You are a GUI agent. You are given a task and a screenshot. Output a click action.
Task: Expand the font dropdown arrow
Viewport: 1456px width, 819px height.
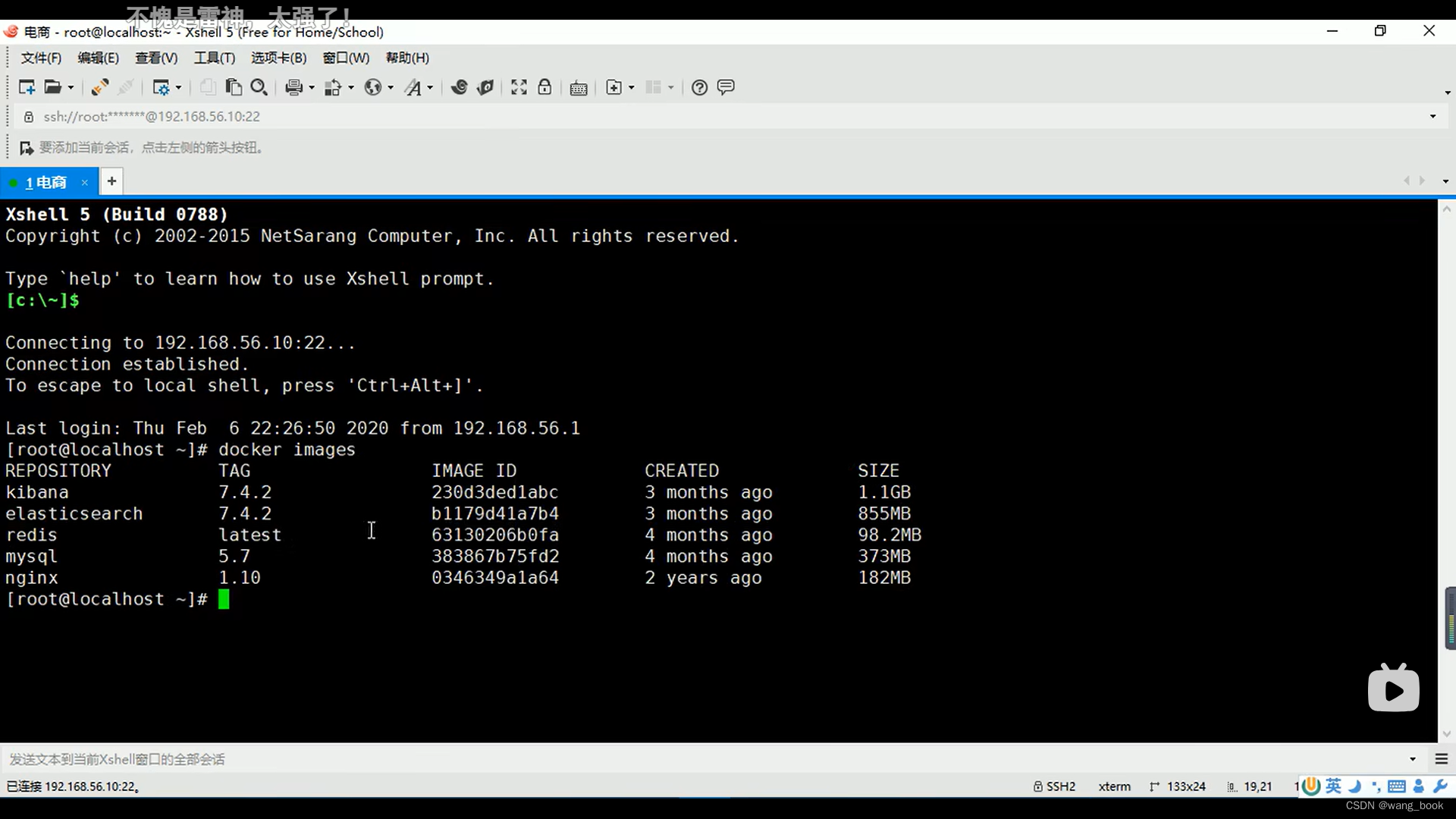click(x=430, y=88)
